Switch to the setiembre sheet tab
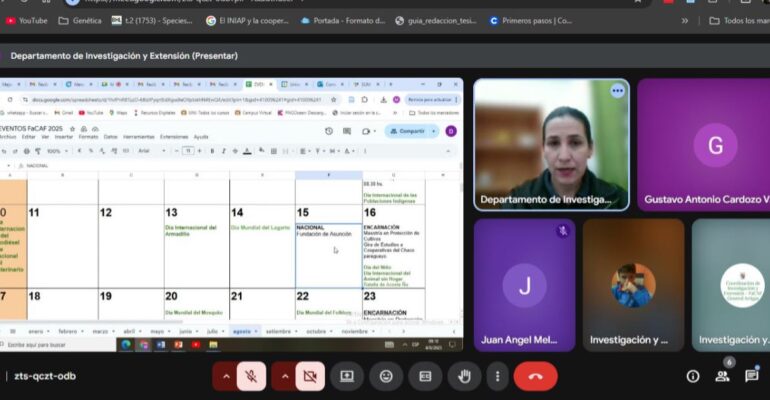This screenshot has height=400, width=770. 278,332
